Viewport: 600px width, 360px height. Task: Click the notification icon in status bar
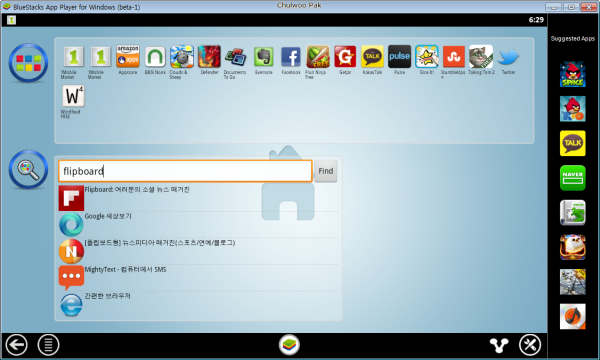11,20
